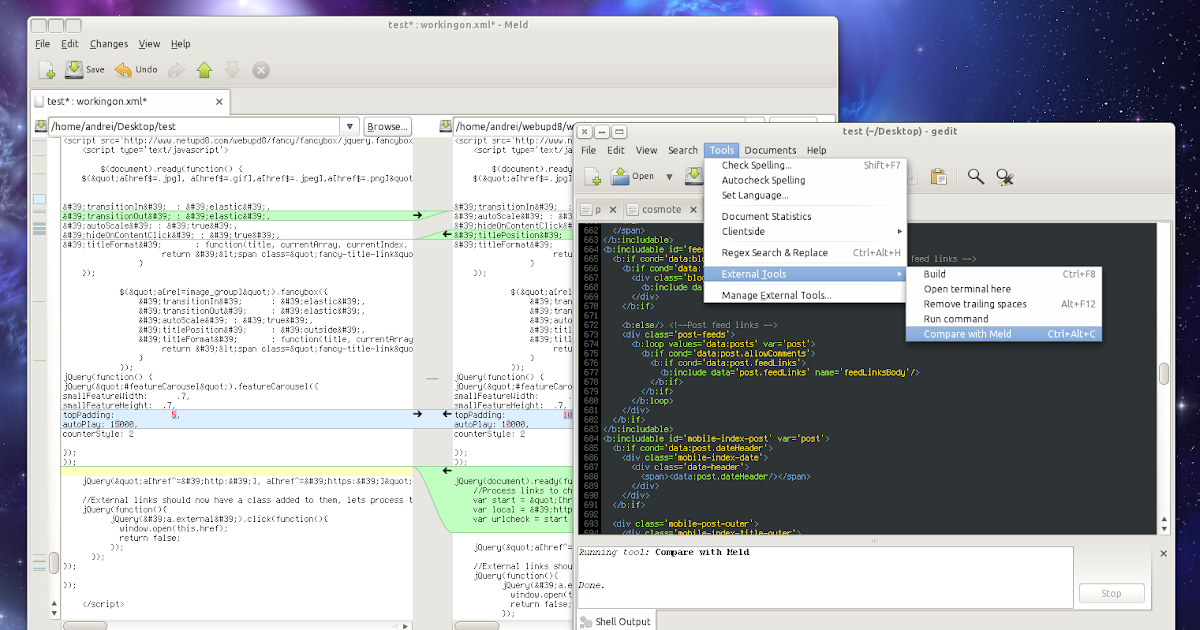Open the Changes menu in Meld

109,43
